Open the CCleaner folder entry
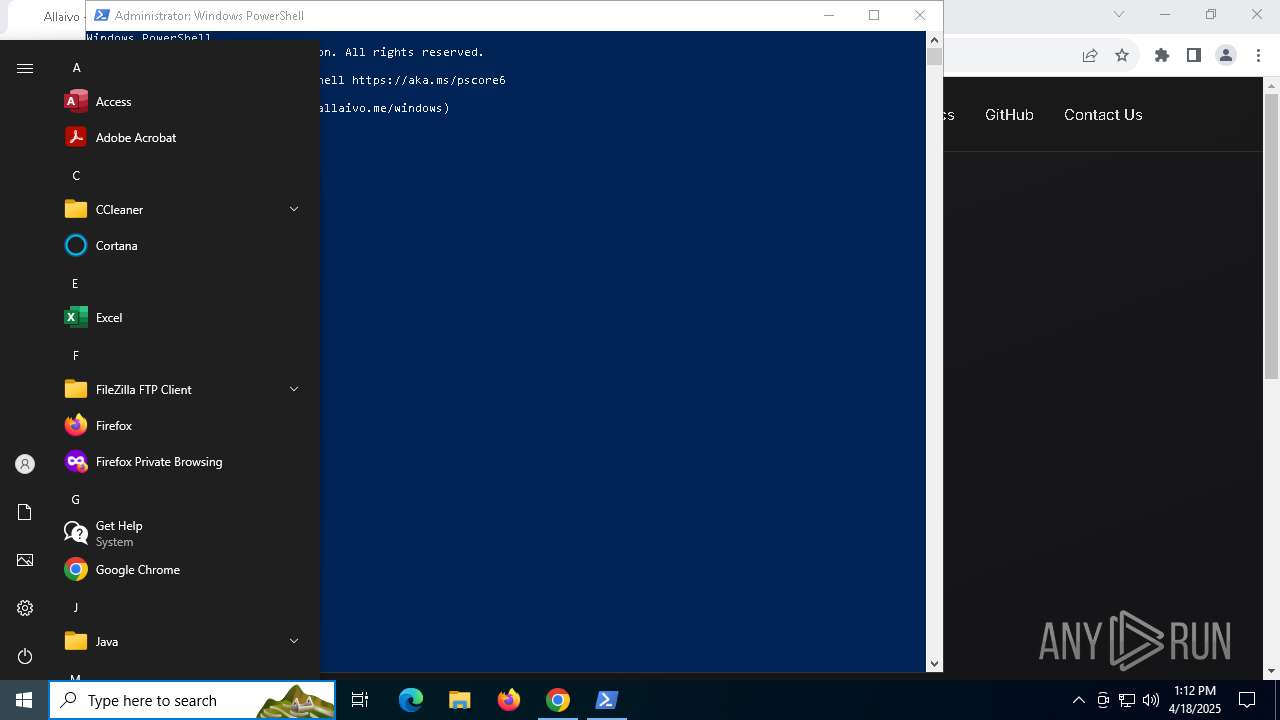The image size is (1280, 720). point(185,209)
